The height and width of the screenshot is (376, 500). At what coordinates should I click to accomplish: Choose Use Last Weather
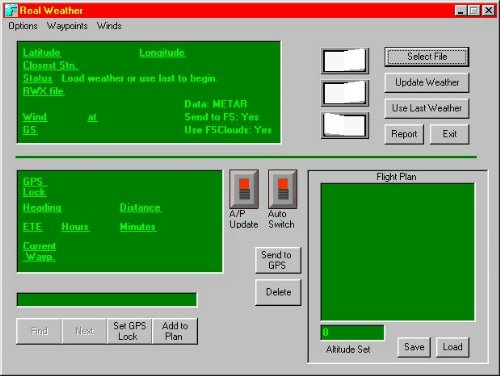427,108
